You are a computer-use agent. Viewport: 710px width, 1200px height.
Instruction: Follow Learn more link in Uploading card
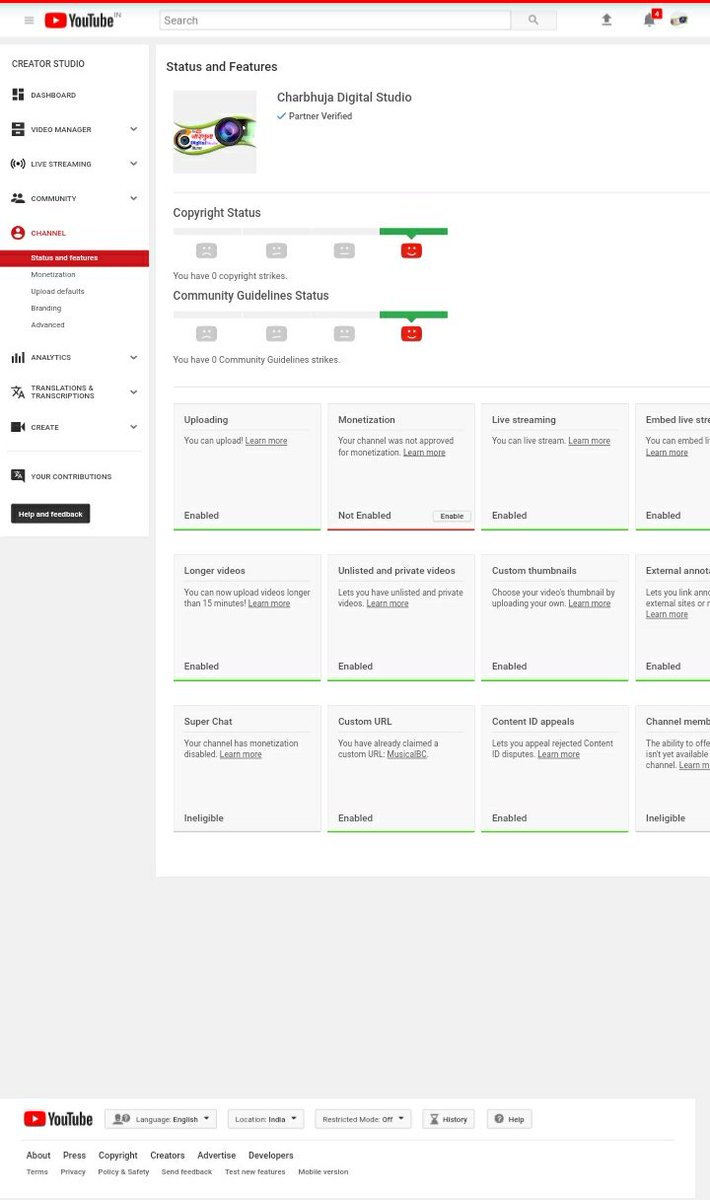[266, 441]
